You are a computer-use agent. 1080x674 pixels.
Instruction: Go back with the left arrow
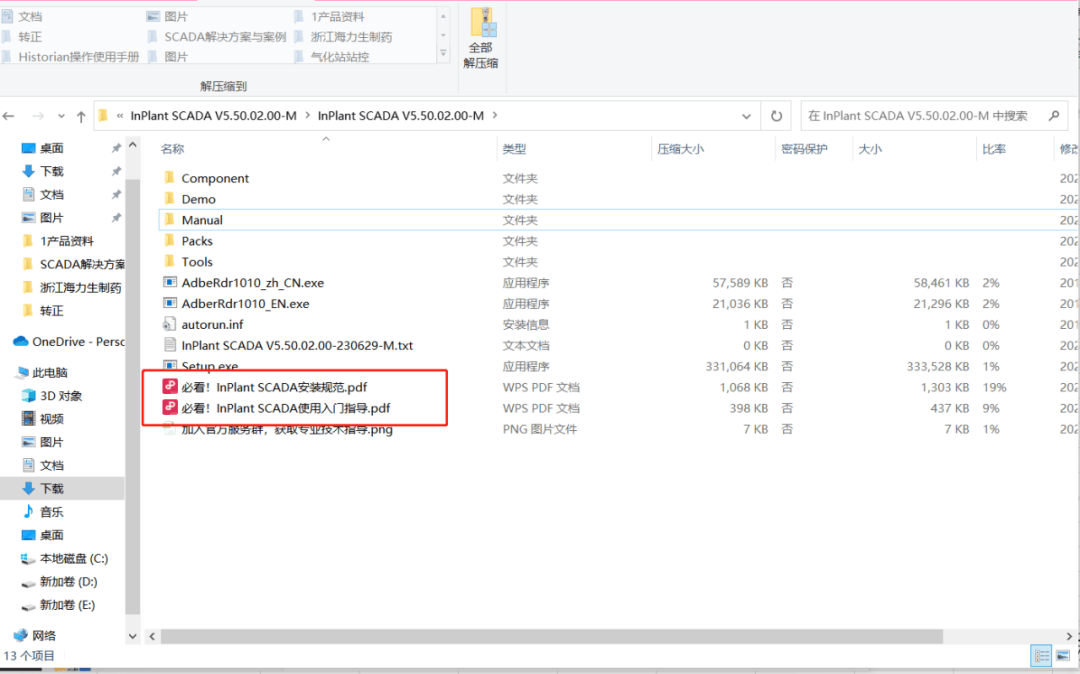coord(9,116)
